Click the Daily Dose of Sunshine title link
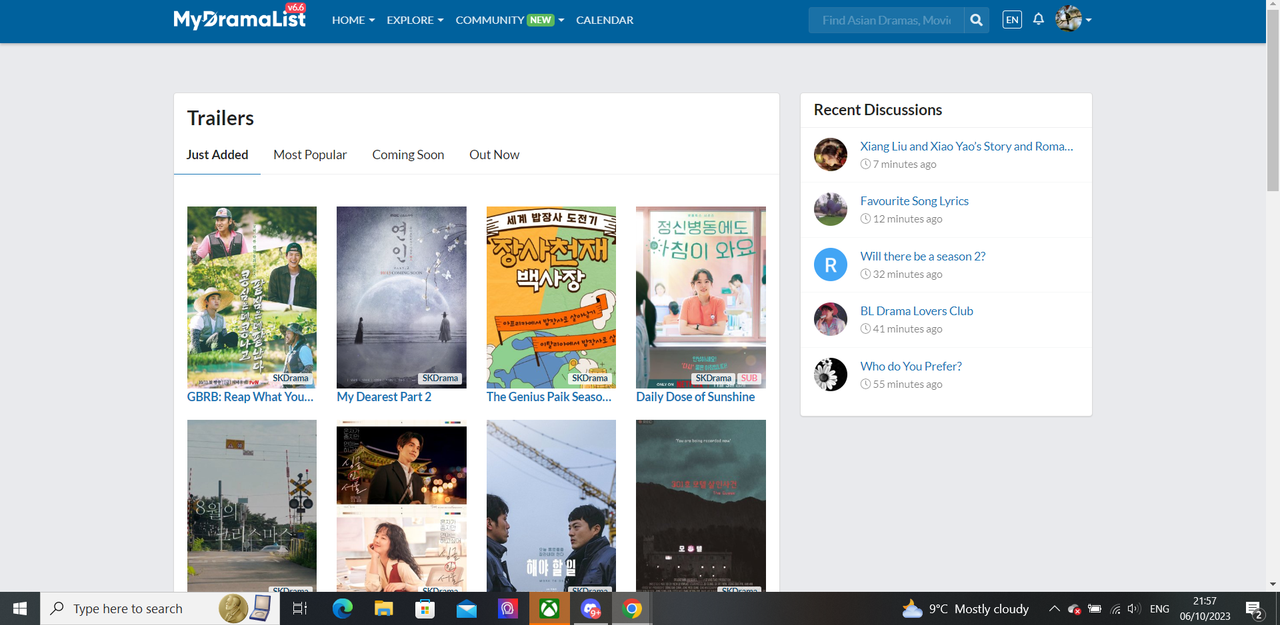Image resolution: width=1280 pixels, height=625 pixels. pos(695,397)
